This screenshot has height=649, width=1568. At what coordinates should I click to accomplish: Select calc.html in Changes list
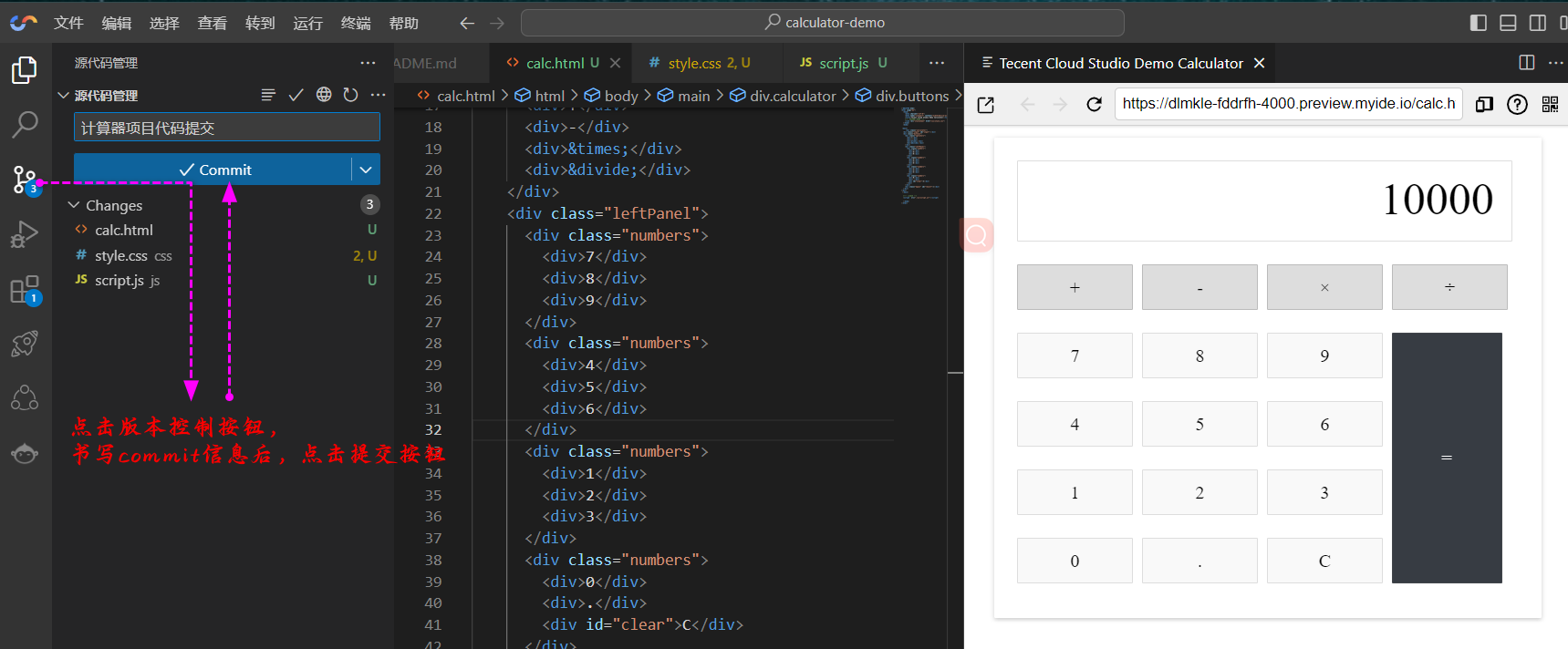[223, 230]
